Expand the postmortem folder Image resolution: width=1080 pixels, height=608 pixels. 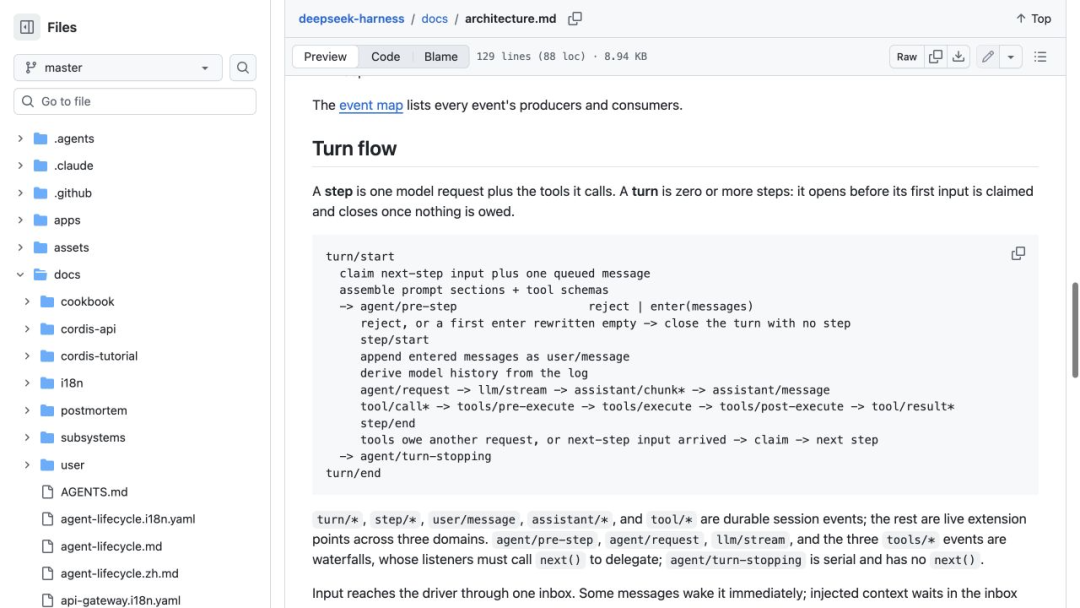(x=27, y=410)
